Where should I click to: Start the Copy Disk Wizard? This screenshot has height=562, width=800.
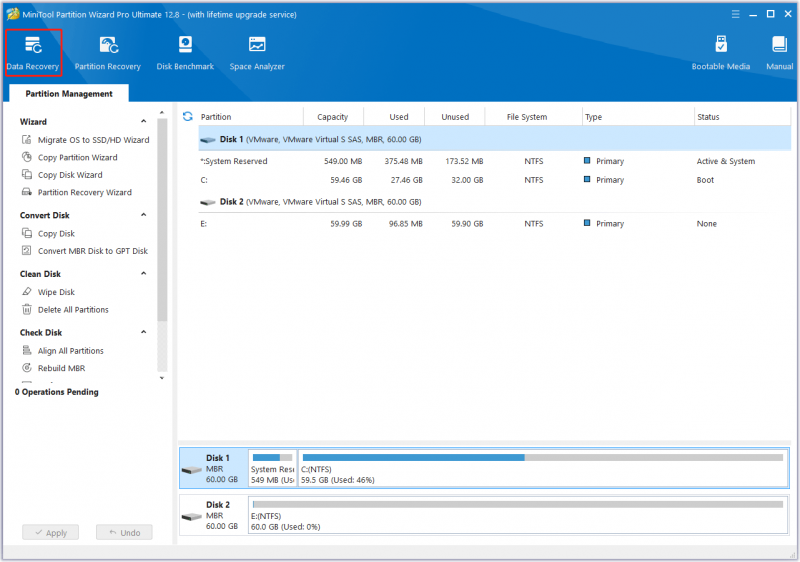click(62, 174)
